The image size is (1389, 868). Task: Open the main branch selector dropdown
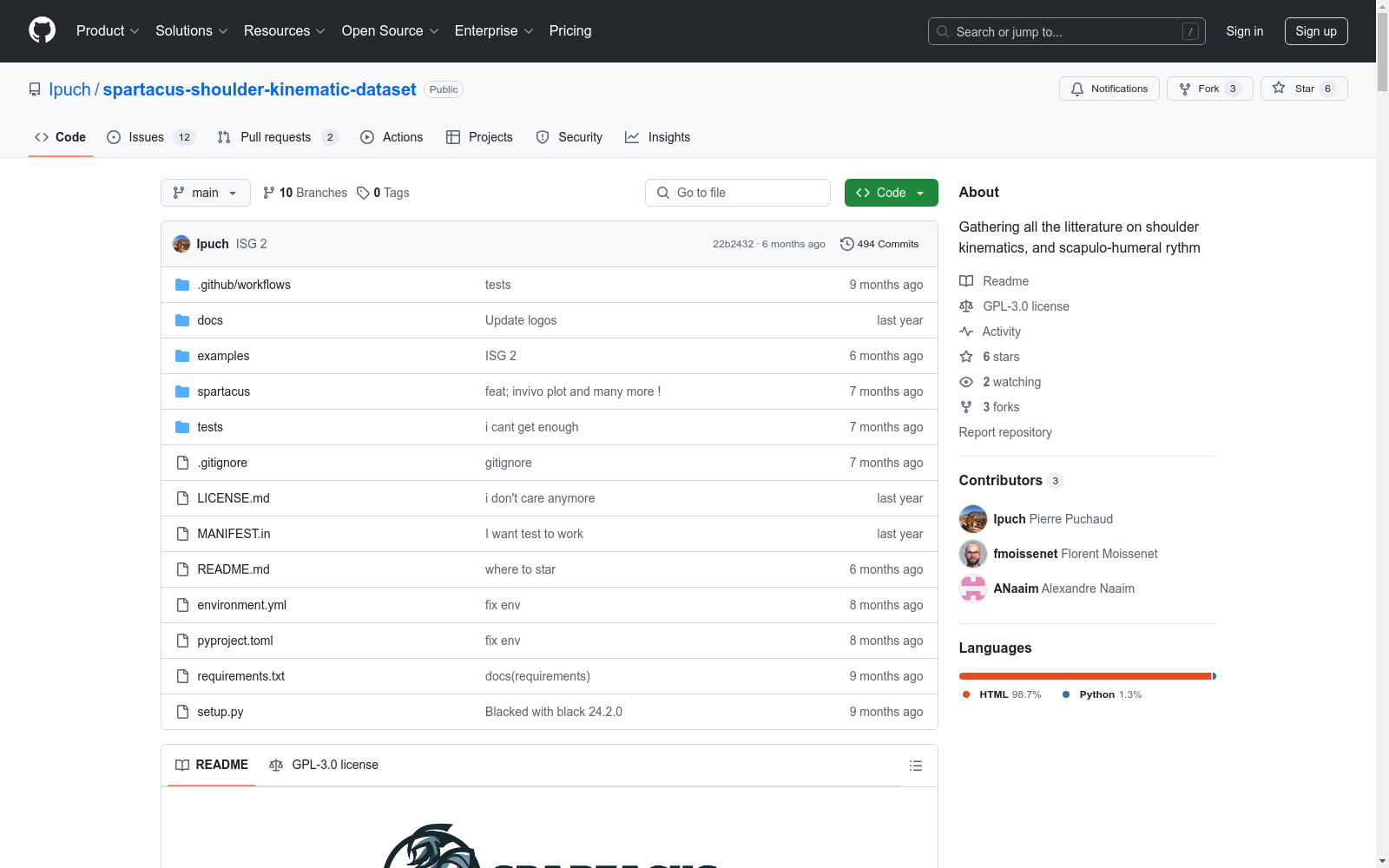(206, 193)
